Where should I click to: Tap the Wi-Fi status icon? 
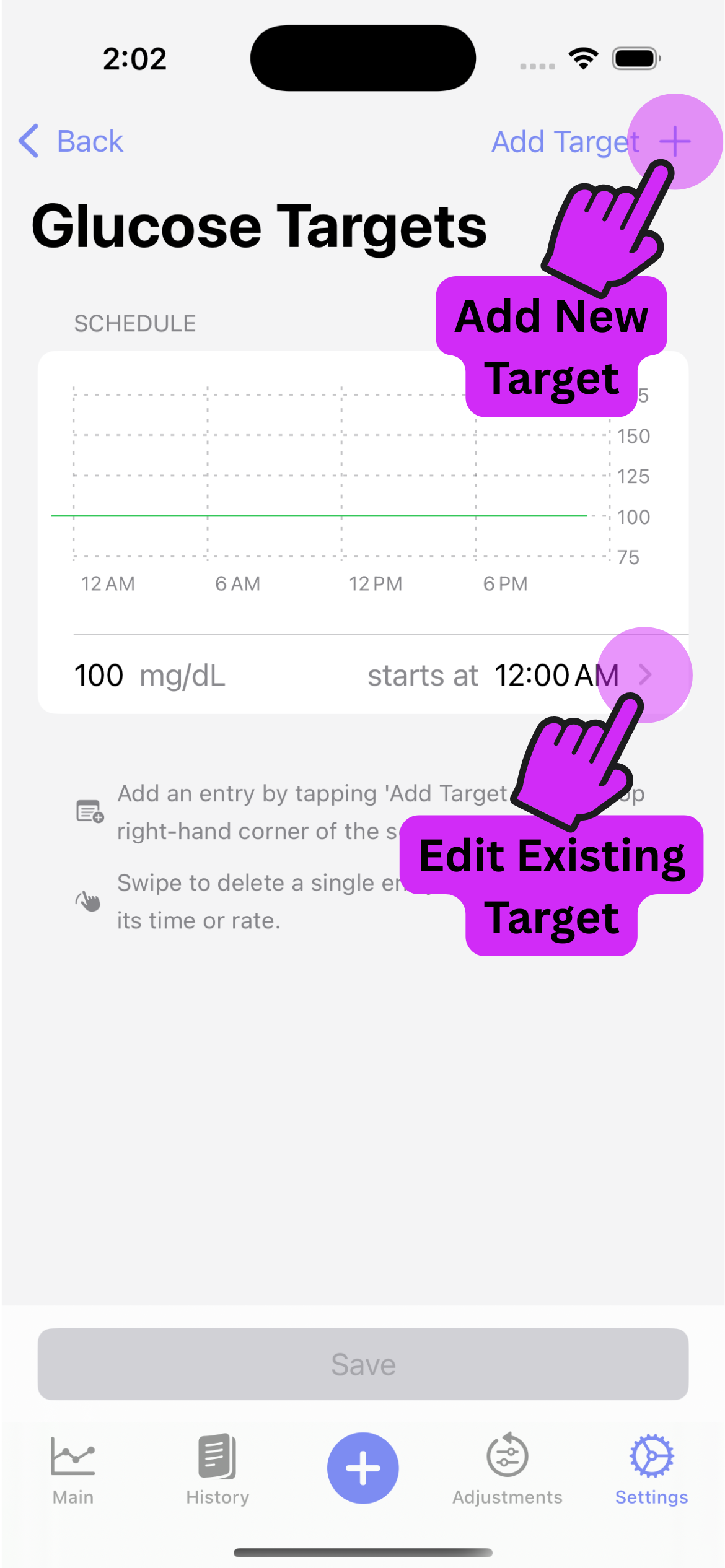583,59
